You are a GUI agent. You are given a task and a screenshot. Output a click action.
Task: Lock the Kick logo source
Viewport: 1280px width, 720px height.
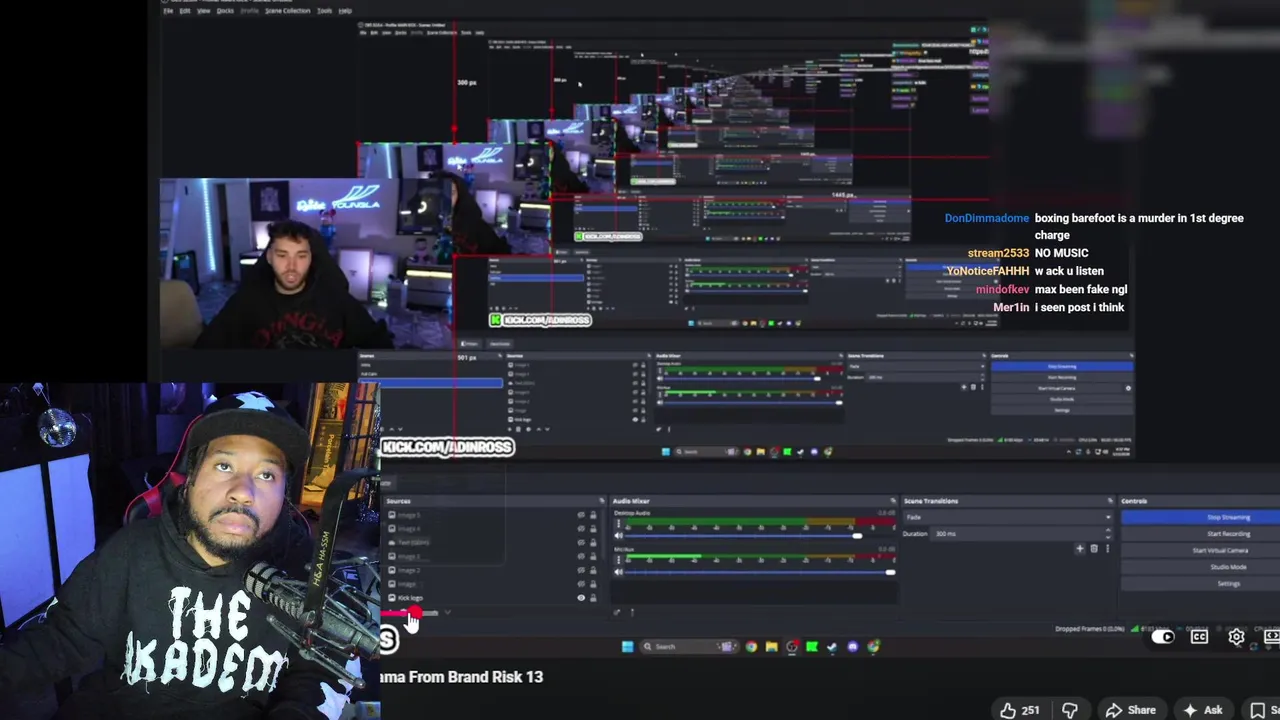[x=593, y=598]
